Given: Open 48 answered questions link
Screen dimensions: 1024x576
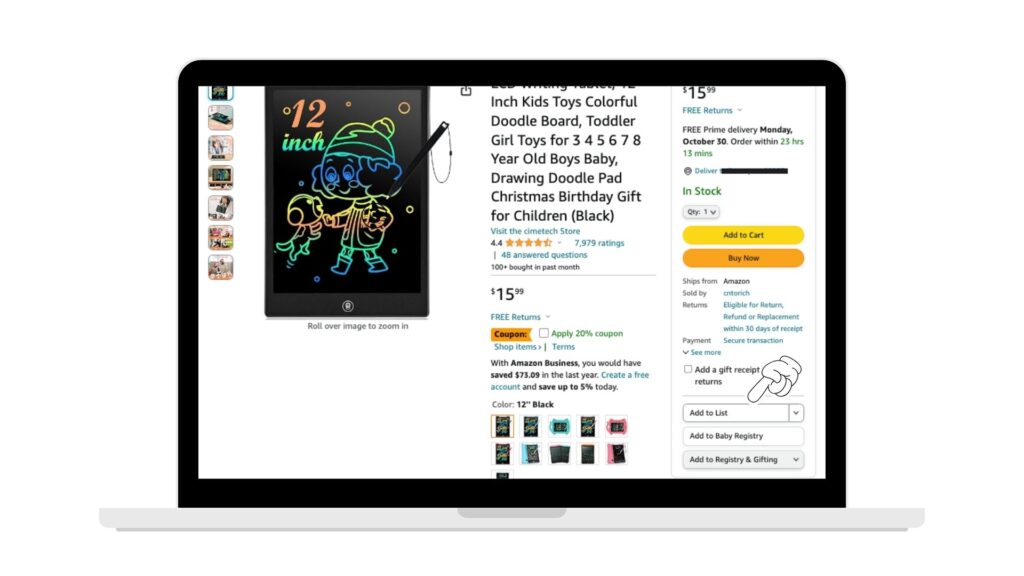Looking at the screenshot, I should tap(544, 255).
